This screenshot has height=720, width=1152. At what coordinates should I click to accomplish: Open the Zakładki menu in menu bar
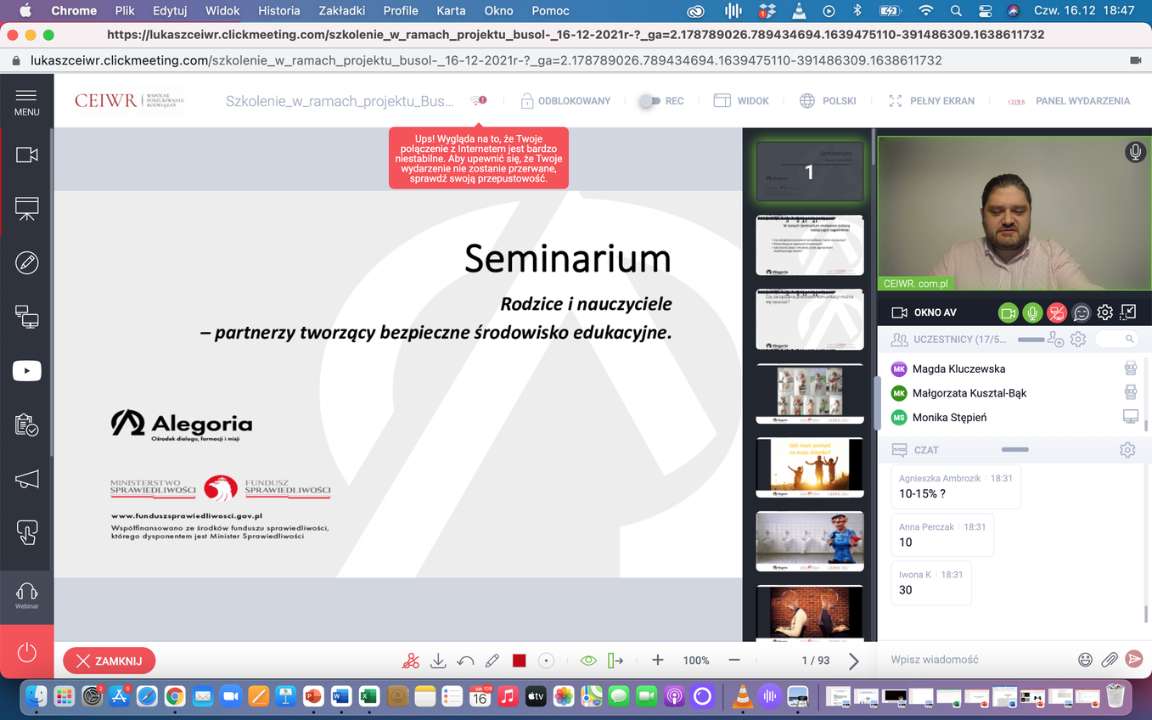(341, 11)
